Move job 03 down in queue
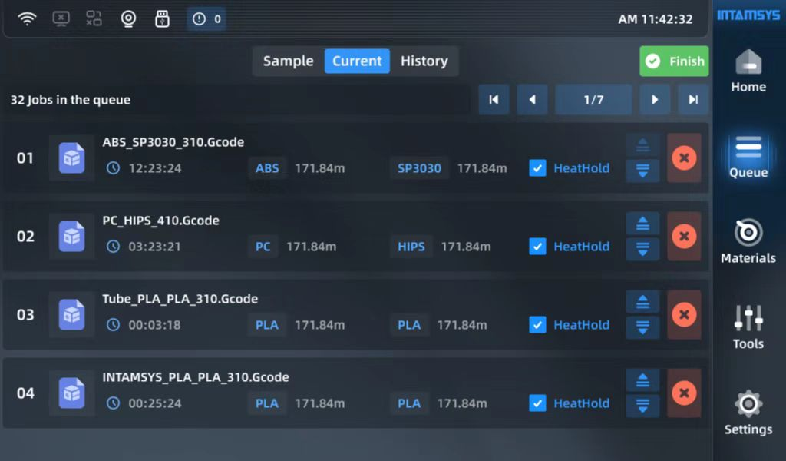The image size is (786, 461). 643,327
